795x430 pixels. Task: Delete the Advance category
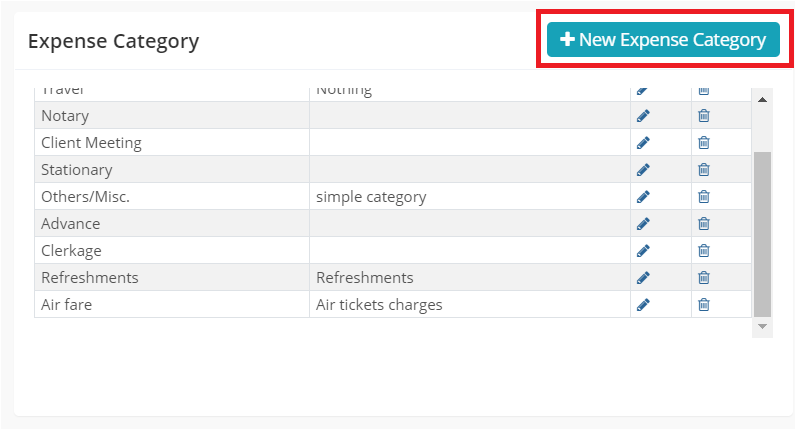click(x=703, y=224)
